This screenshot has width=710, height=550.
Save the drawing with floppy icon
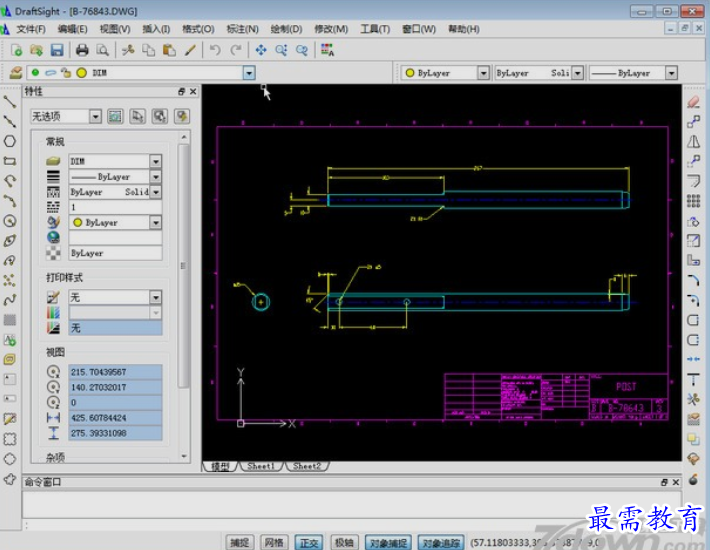[x=57, y=50]
